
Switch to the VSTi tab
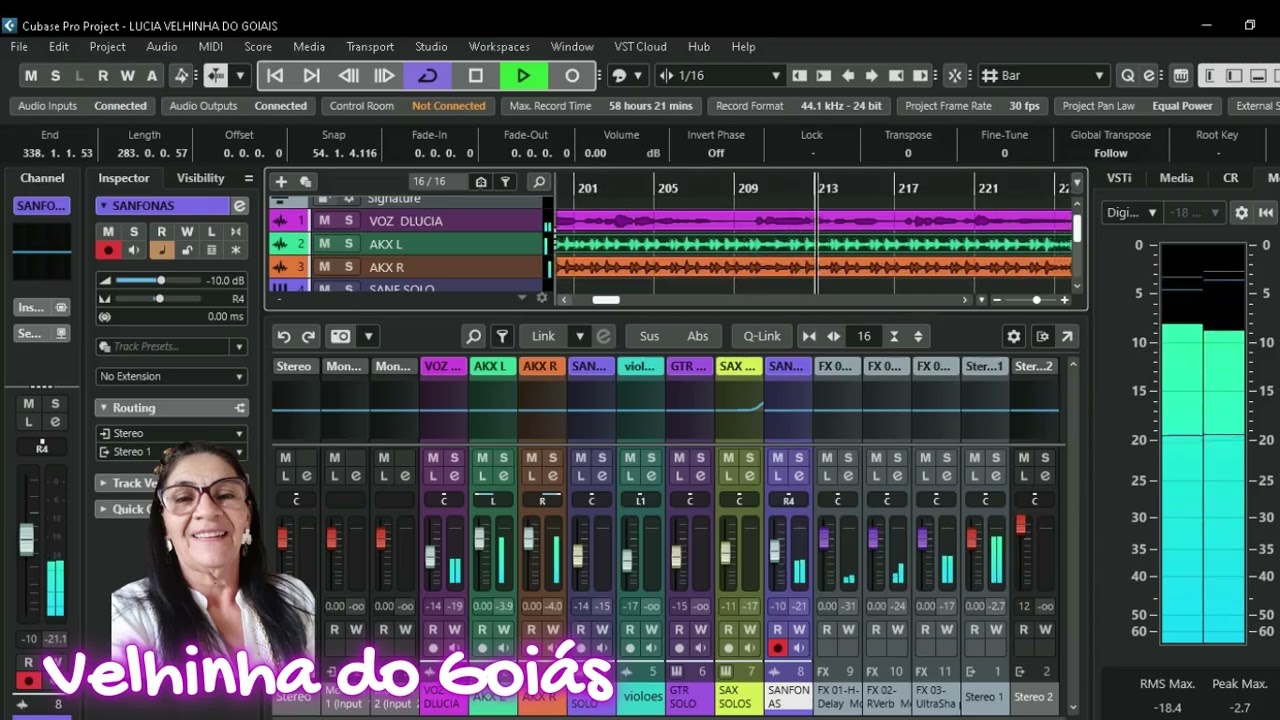pyautogui.click(x=1119, y=178)
